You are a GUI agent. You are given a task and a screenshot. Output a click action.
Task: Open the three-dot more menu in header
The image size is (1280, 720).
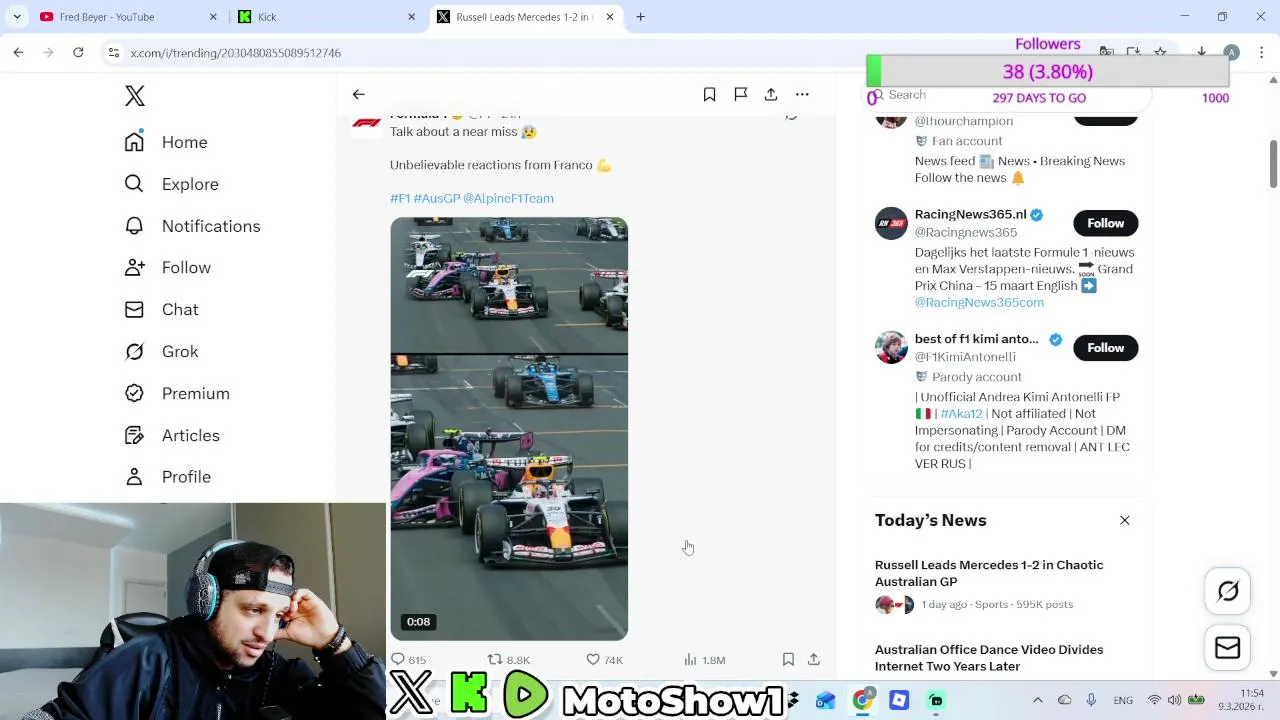pyautogui.click(x=802, y=94)
